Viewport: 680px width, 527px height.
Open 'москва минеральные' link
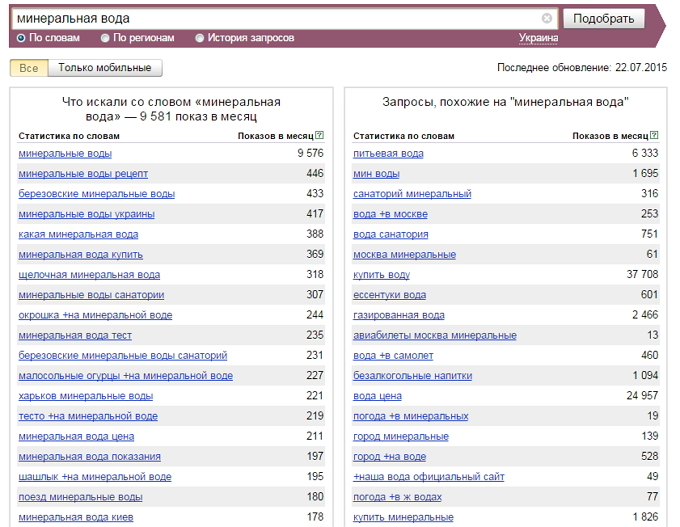point(404,255)
